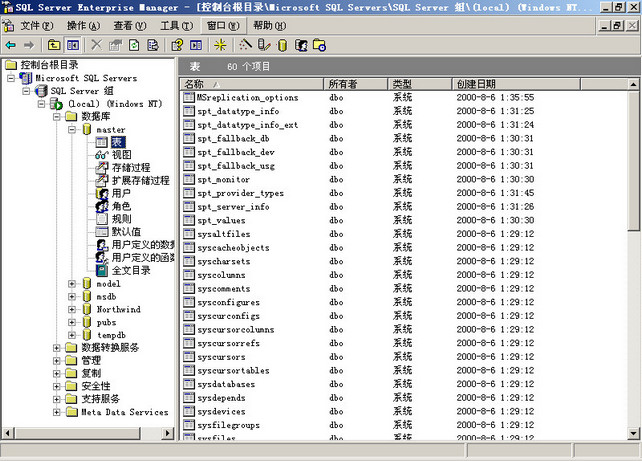The width and height of the screenshot is (642, 461).
Task: Select the 视图 (Views) glasses node
Action: point(121,155)
